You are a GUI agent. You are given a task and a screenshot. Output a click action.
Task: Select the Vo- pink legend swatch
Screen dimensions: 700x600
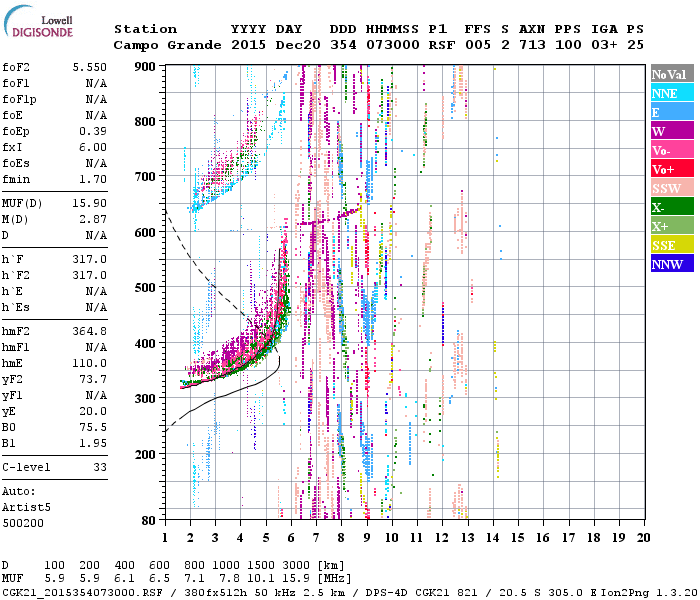coord(672,150)
